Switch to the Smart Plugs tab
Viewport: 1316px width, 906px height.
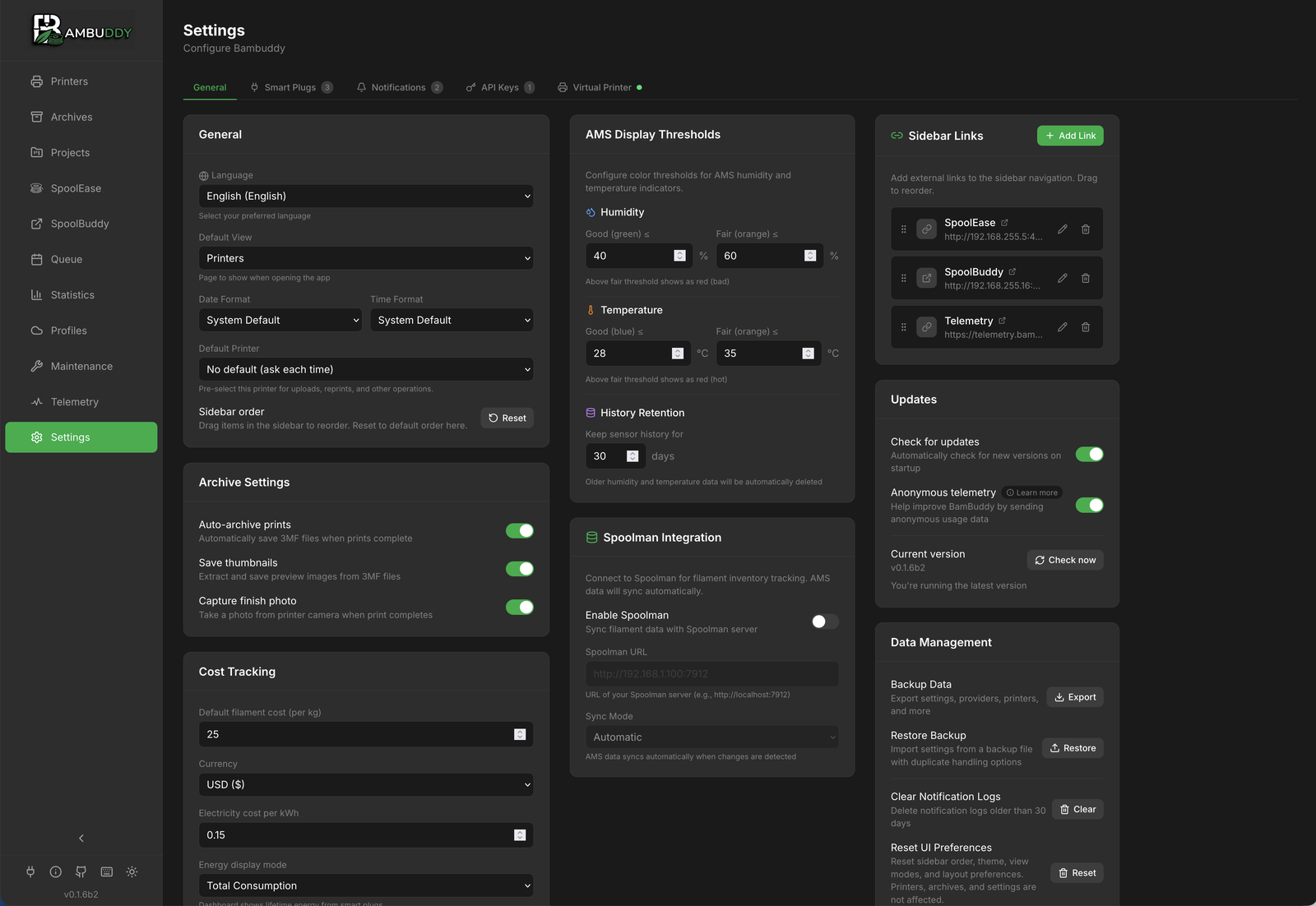click(x=291, y=87)
